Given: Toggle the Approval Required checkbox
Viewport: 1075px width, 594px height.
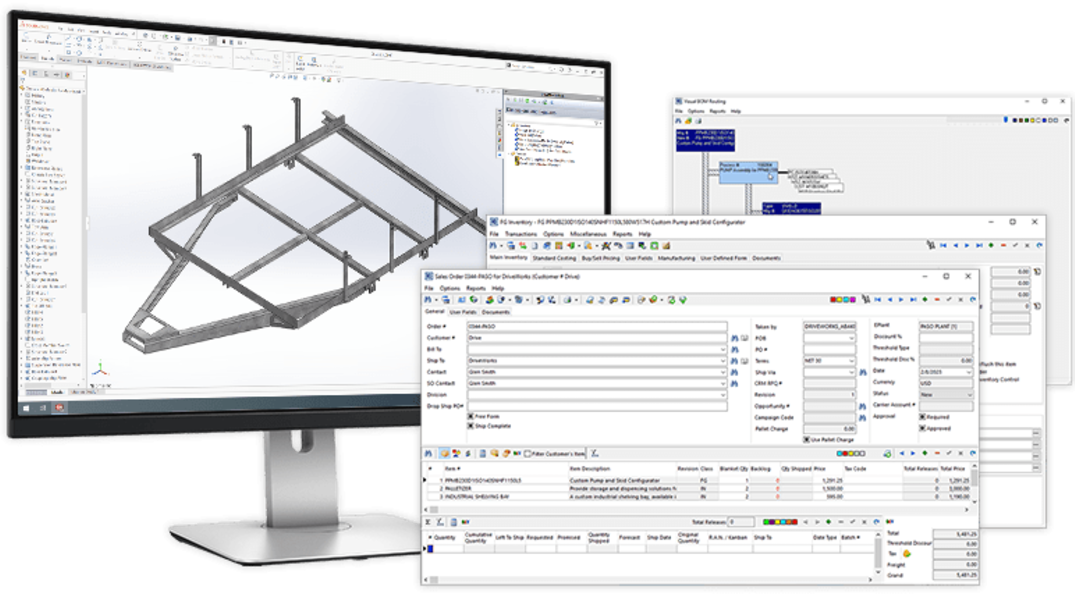Looking at the screenshot, I should coord(922,416).
